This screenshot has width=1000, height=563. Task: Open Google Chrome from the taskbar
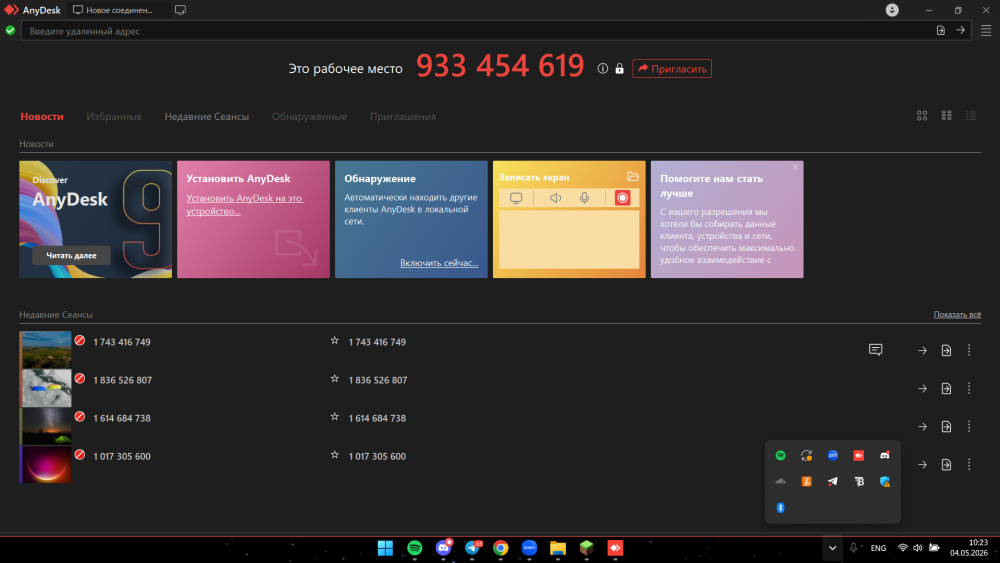tap(501, 548)
